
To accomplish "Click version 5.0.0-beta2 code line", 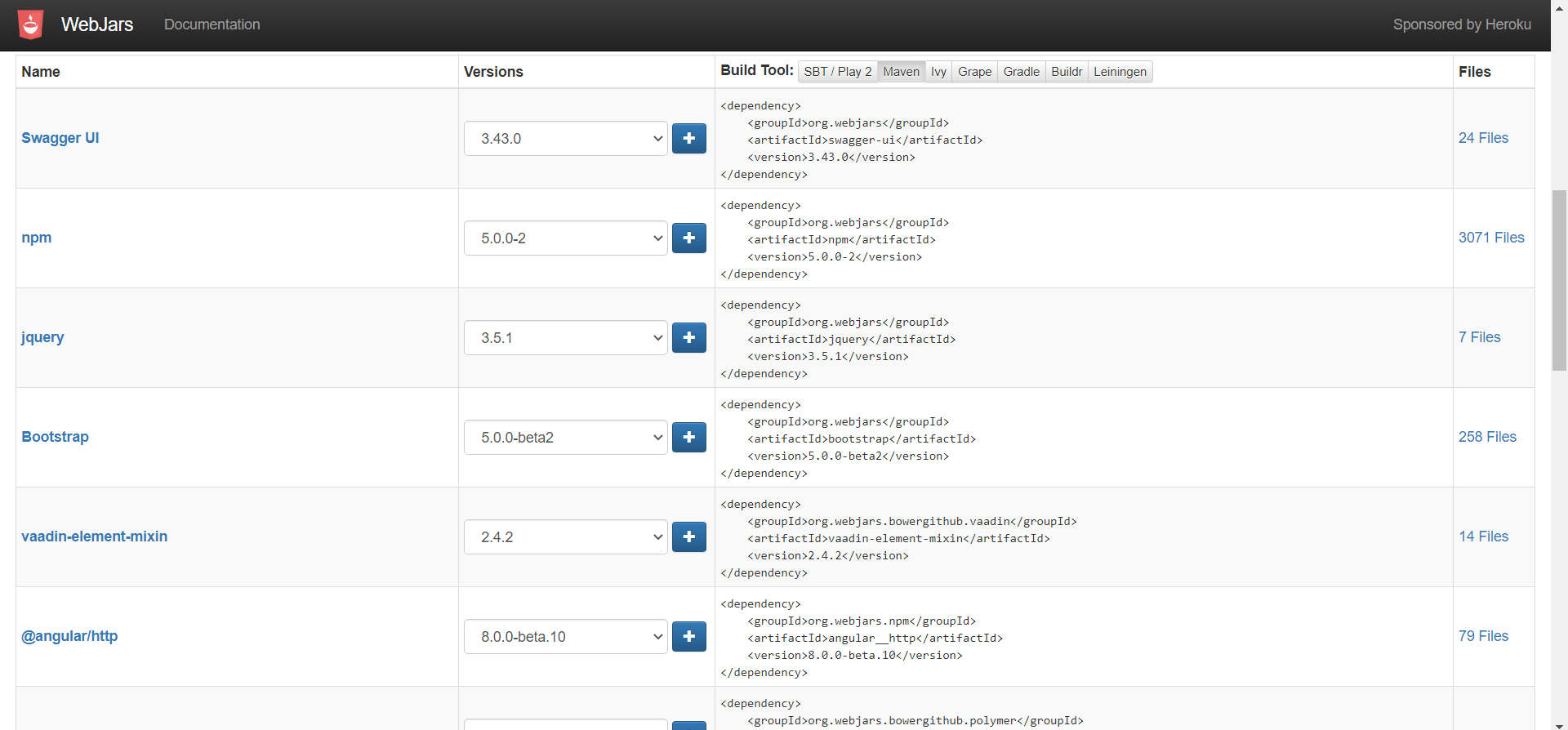I will click(x=849, y=456).
